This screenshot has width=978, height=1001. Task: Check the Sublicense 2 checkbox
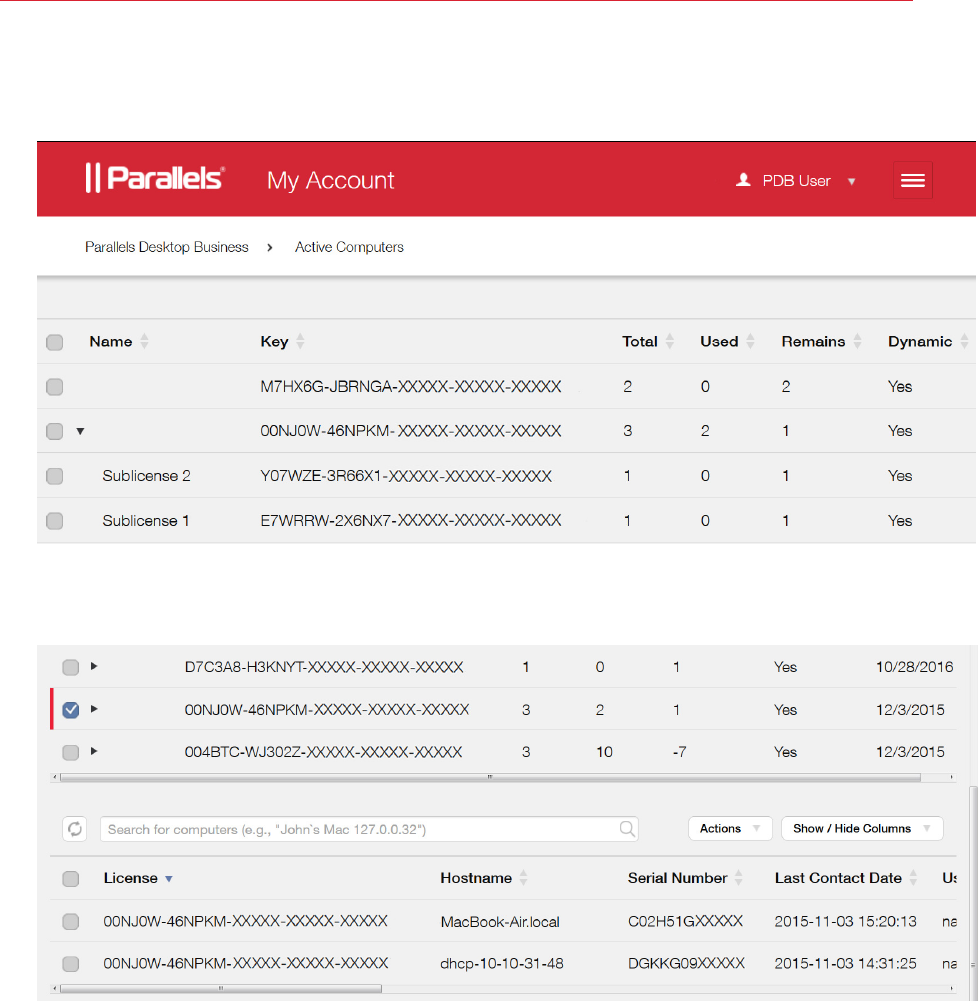(x=55, y=476)
